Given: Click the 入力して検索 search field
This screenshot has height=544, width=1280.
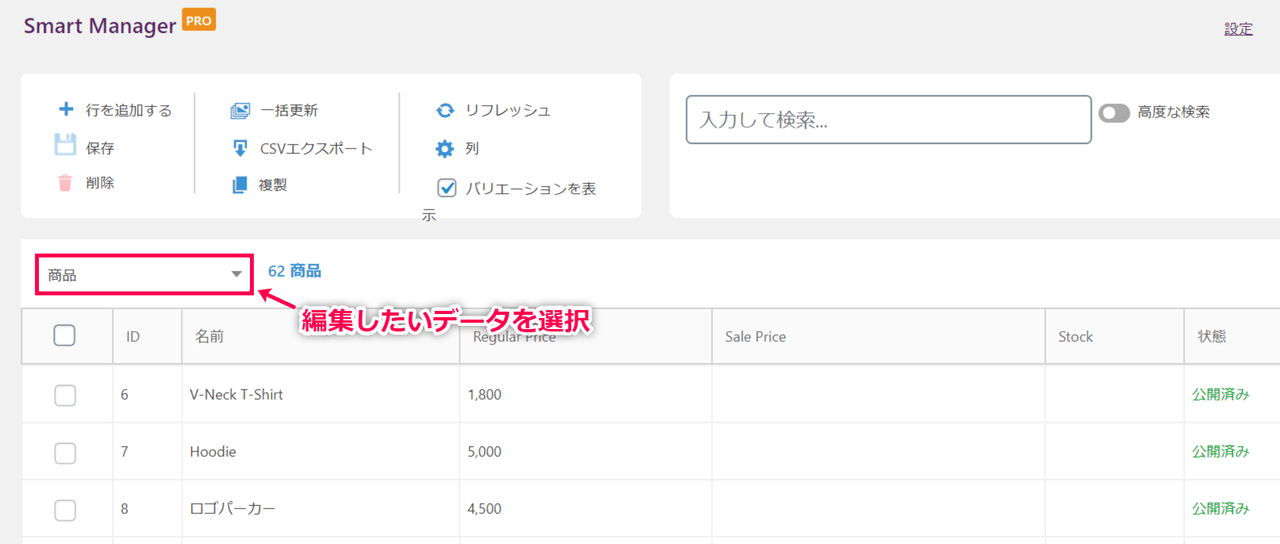Looking at the screenshot, I should 888,120.
